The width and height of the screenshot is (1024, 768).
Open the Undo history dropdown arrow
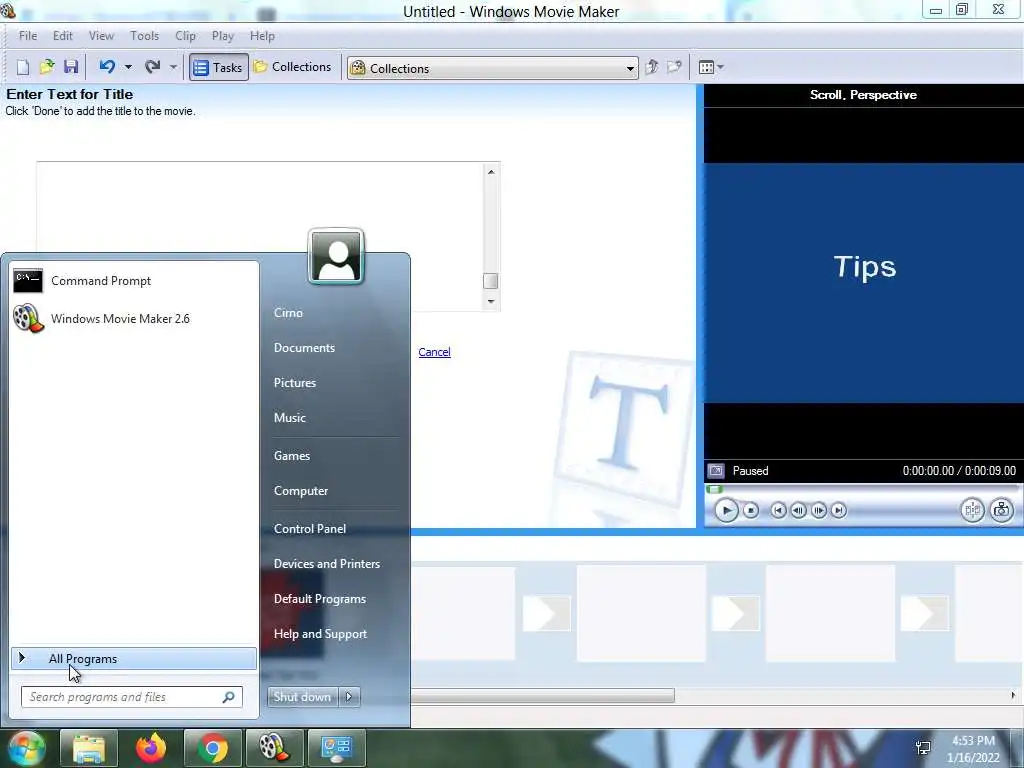click(x=128, y=67)
